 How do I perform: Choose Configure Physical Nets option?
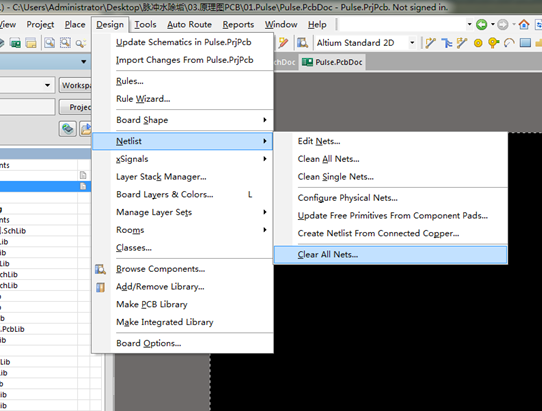click(x=391, y=198)
